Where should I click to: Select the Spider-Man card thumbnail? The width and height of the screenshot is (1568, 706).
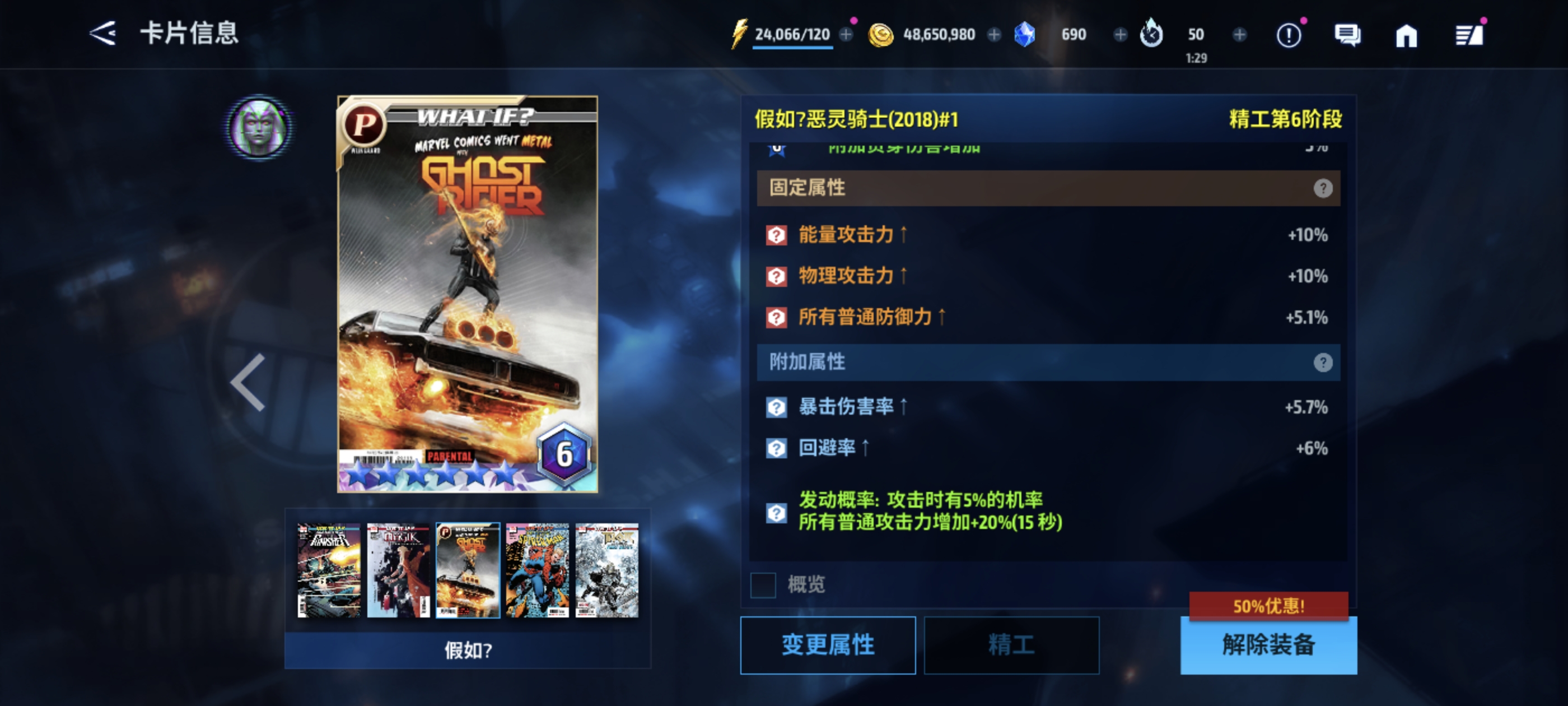pyautogui.click(x=537, y=570)
